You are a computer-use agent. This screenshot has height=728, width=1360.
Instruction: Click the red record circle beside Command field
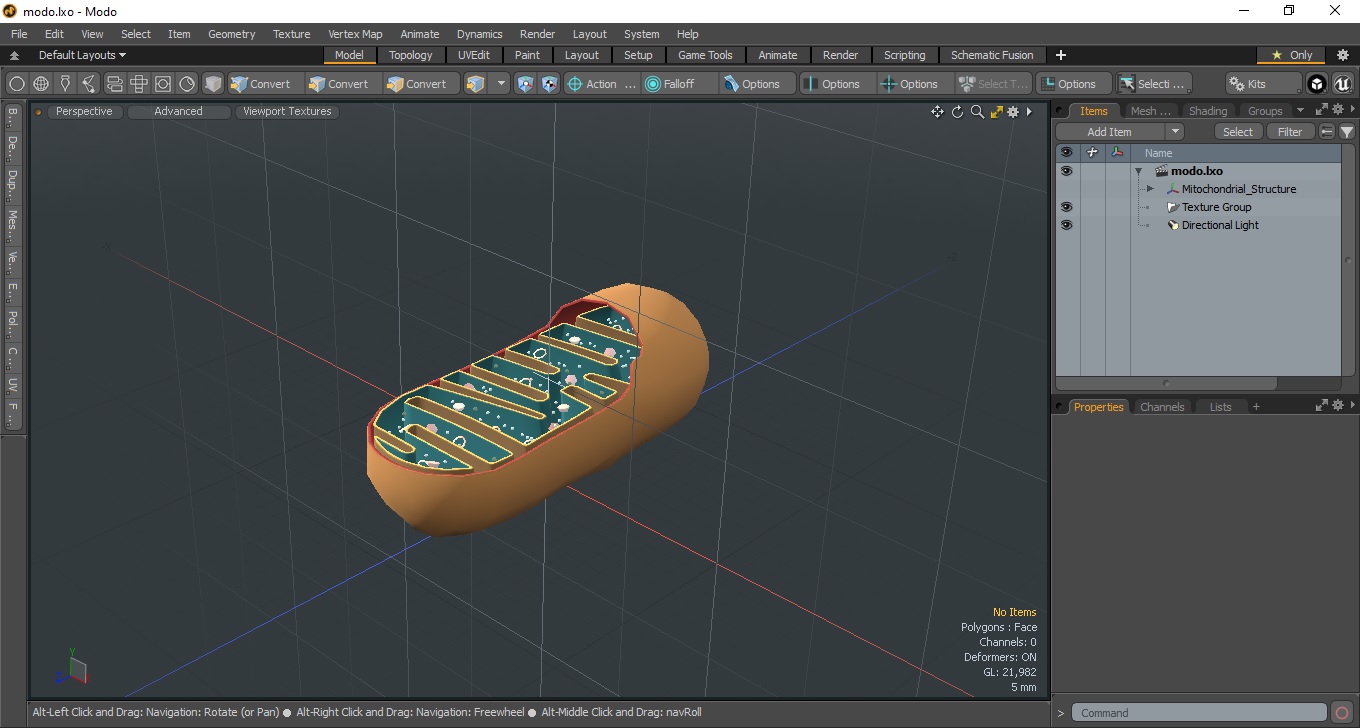pos(1343,713)
